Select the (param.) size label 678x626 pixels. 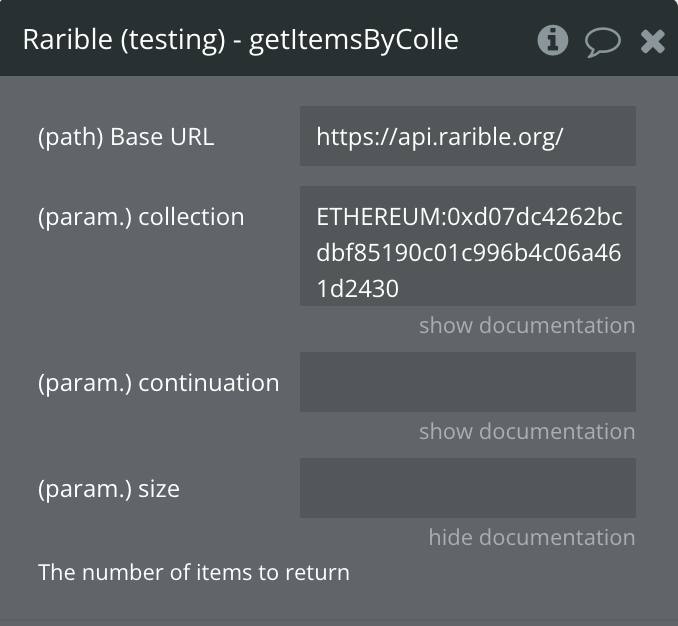109,489
